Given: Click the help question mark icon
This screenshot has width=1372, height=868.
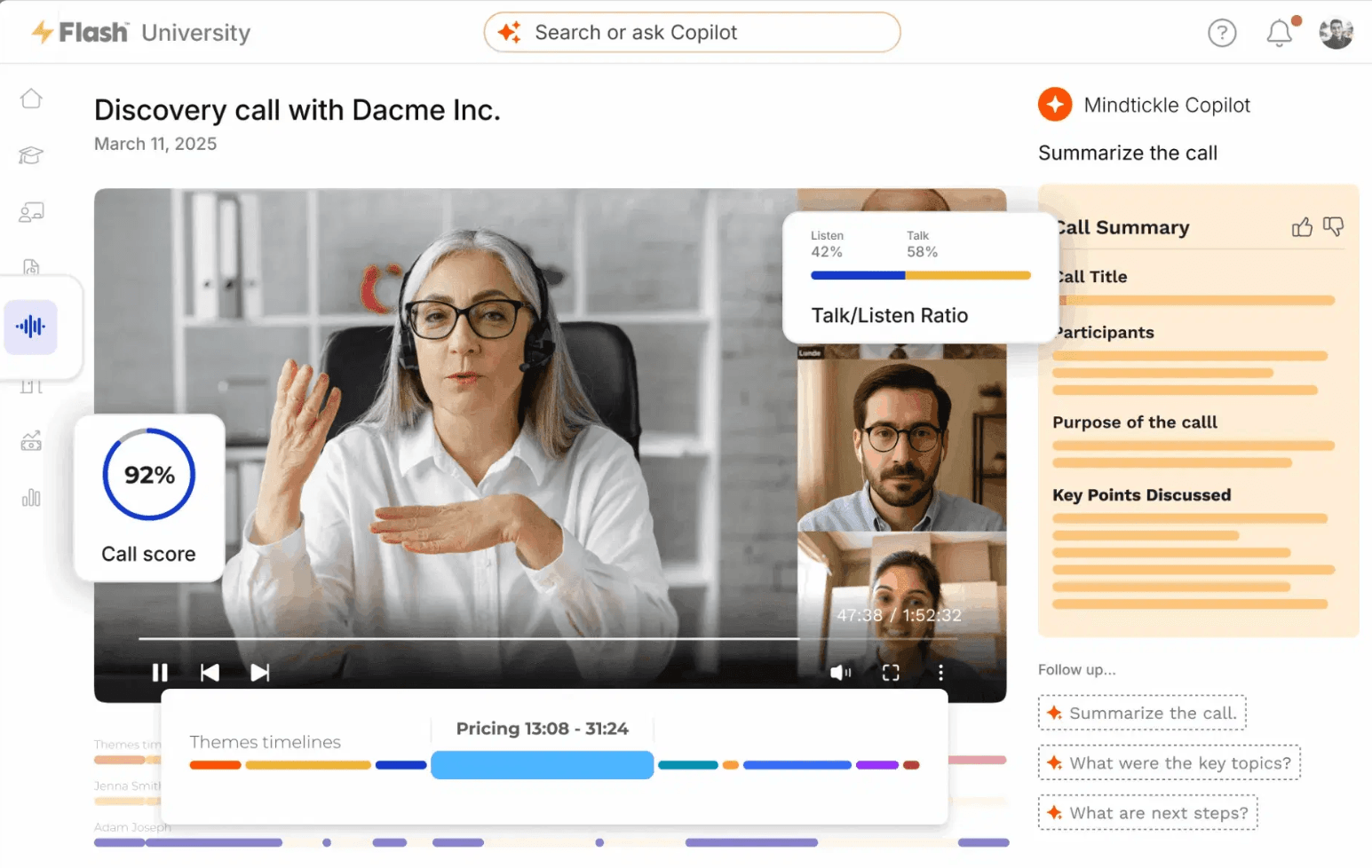Looking at the screenshot, I should (1222, 33).
